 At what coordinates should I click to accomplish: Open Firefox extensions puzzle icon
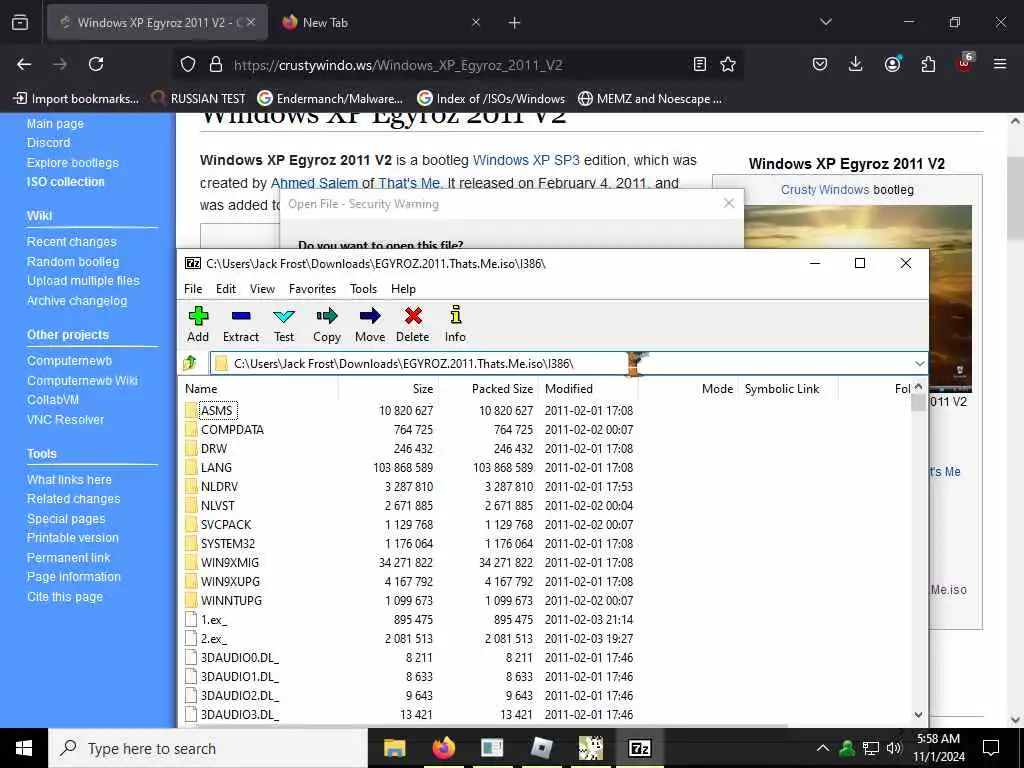(928, 64)
